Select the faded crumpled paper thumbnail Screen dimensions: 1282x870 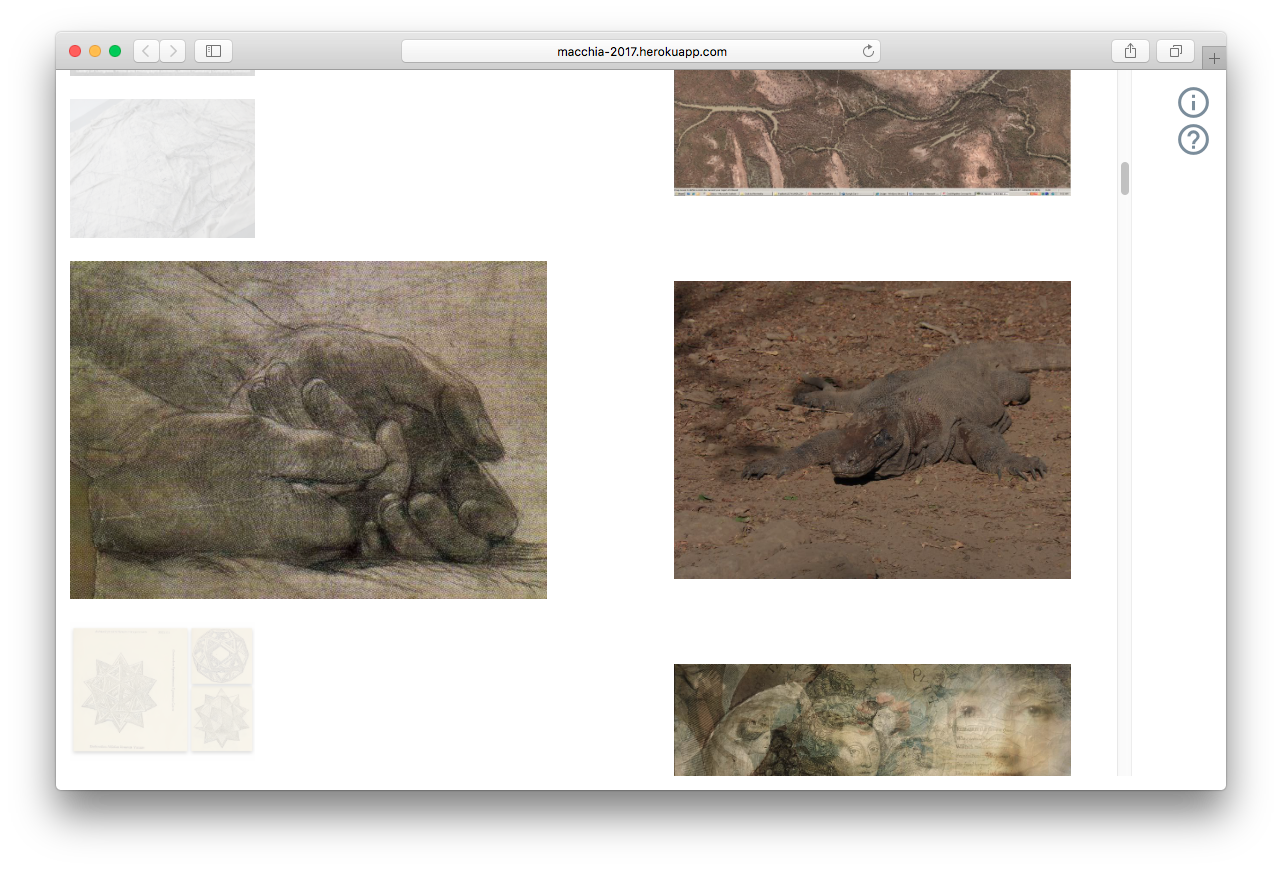tap(162, 168)
